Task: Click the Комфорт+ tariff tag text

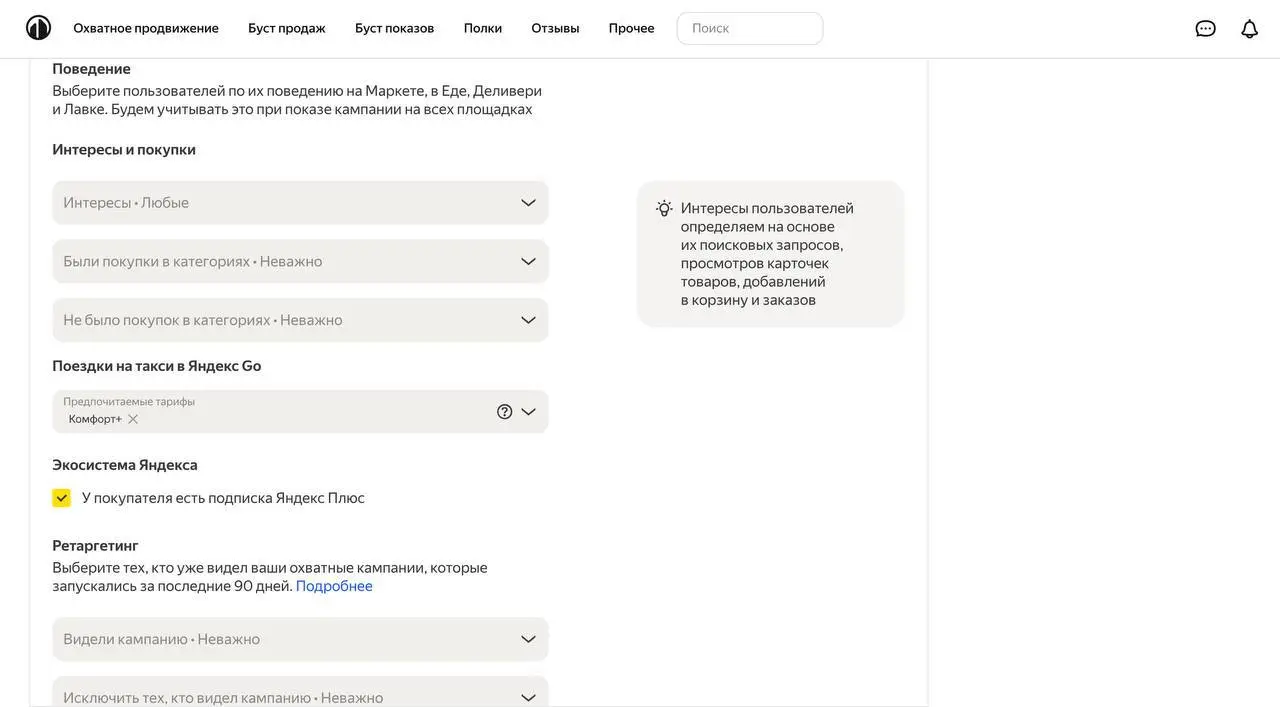Action: (95, 419)
